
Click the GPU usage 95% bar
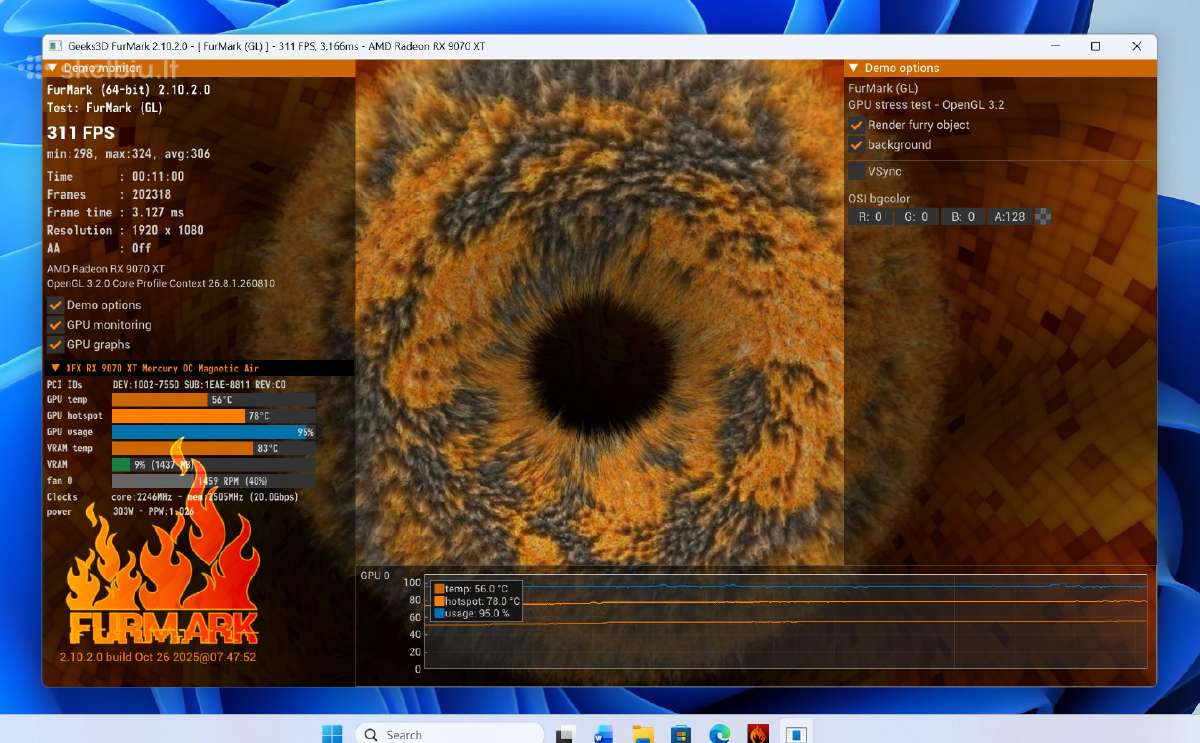[214, 432]
